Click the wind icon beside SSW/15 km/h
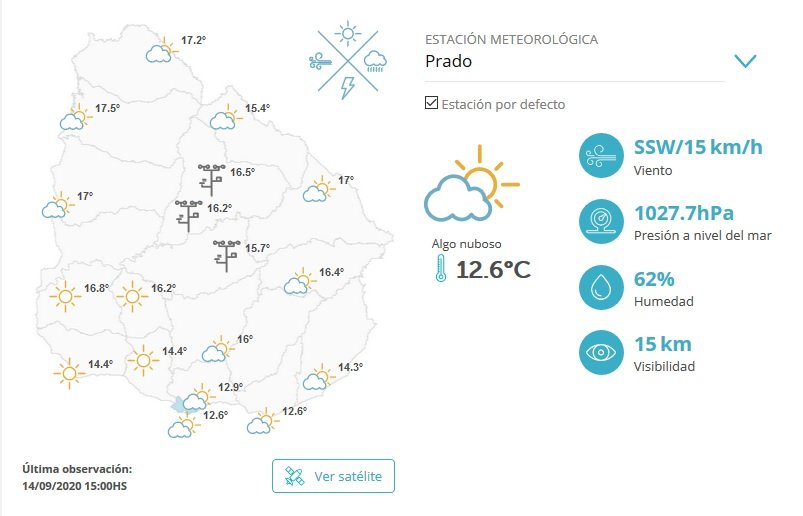The image size is (803, 516). point(601,156)
